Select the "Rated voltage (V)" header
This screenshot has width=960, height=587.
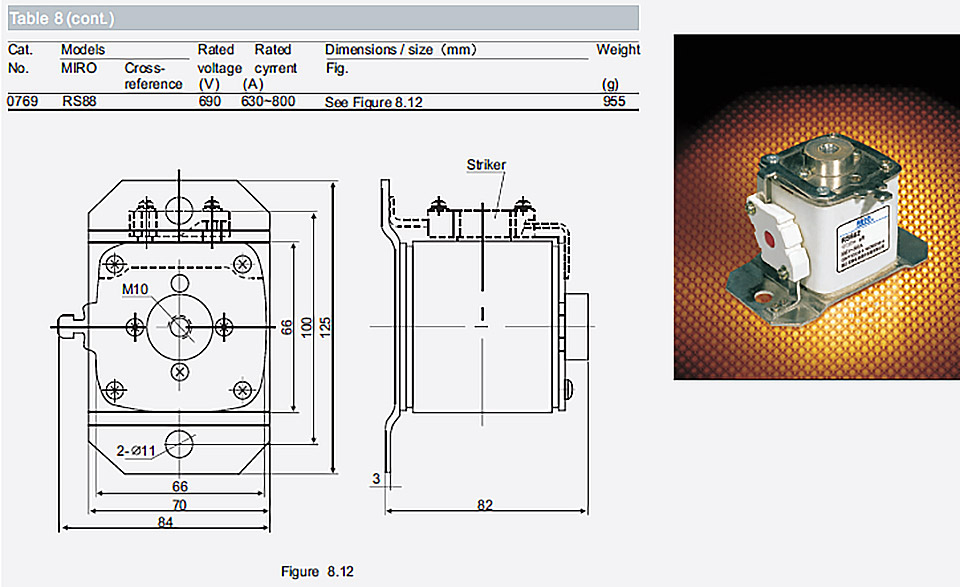tap(219, 67)
